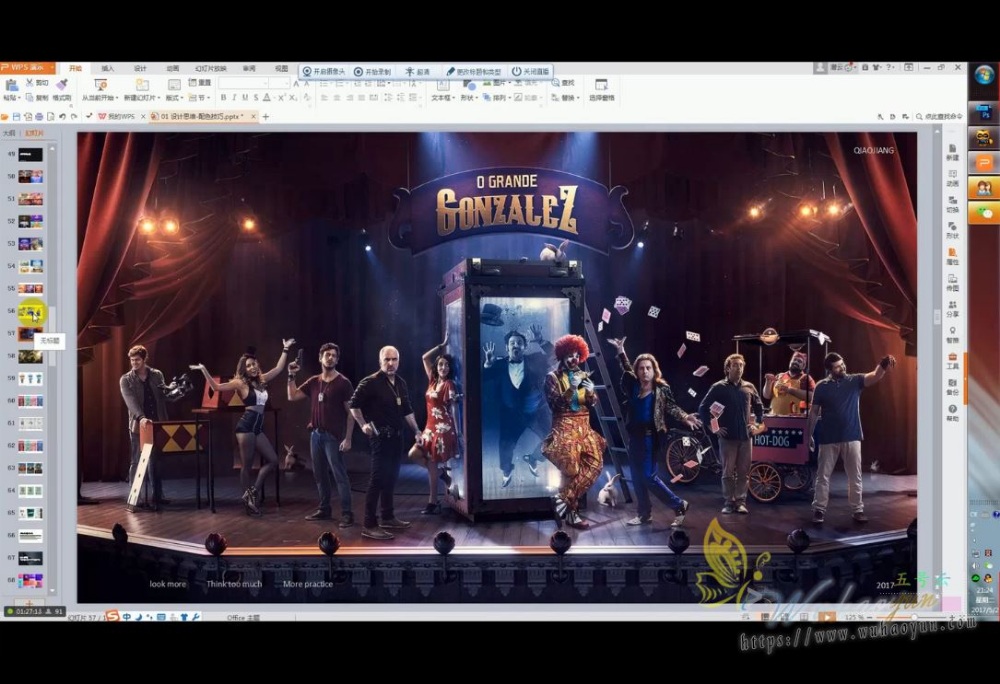Expand the WPS 演示 application menu arrow
The height and width of the screenshot is (684, 1000).
50,67
